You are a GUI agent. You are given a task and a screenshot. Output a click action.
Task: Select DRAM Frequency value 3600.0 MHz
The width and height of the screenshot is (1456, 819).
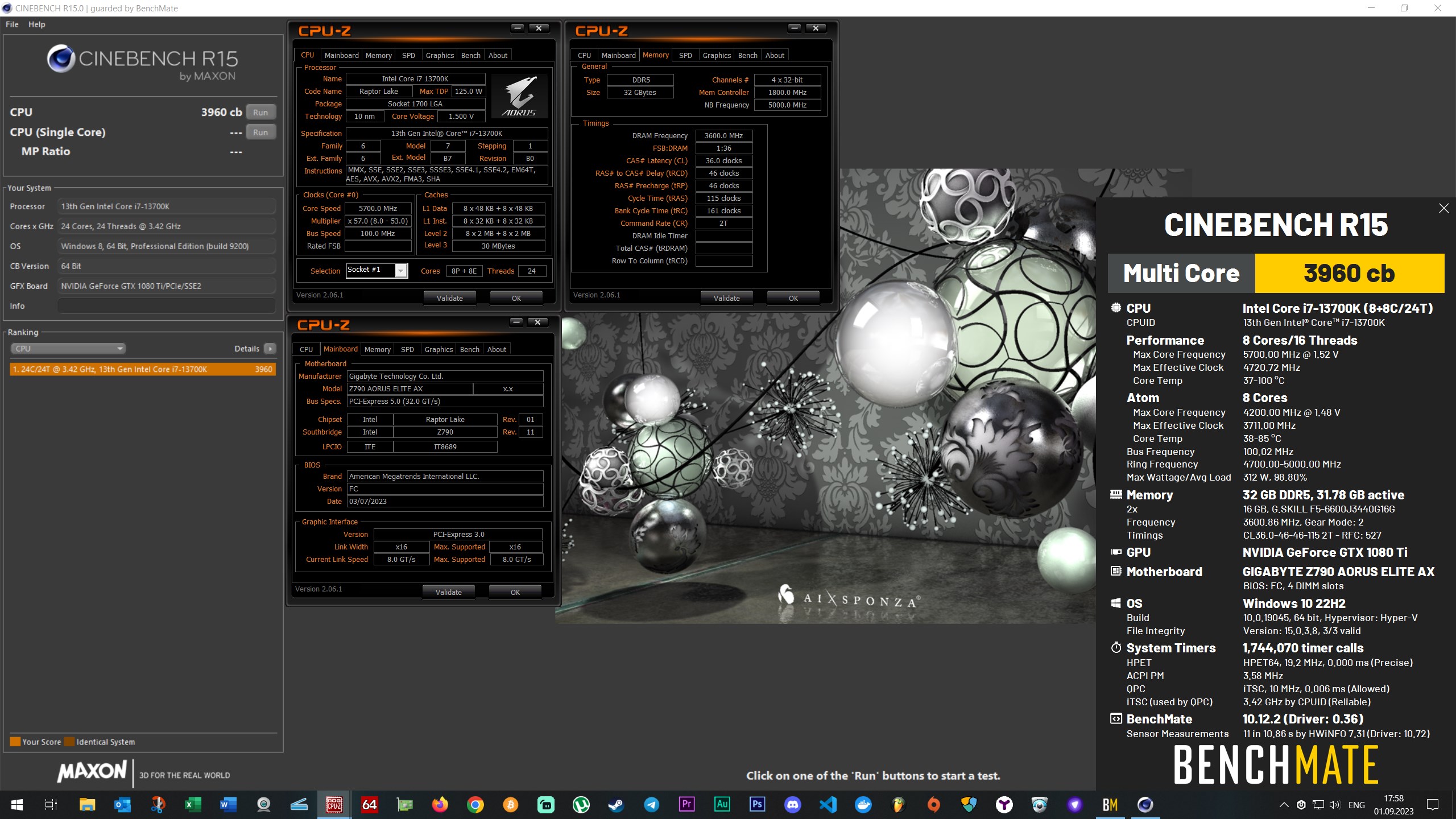(x=723, y=135)
